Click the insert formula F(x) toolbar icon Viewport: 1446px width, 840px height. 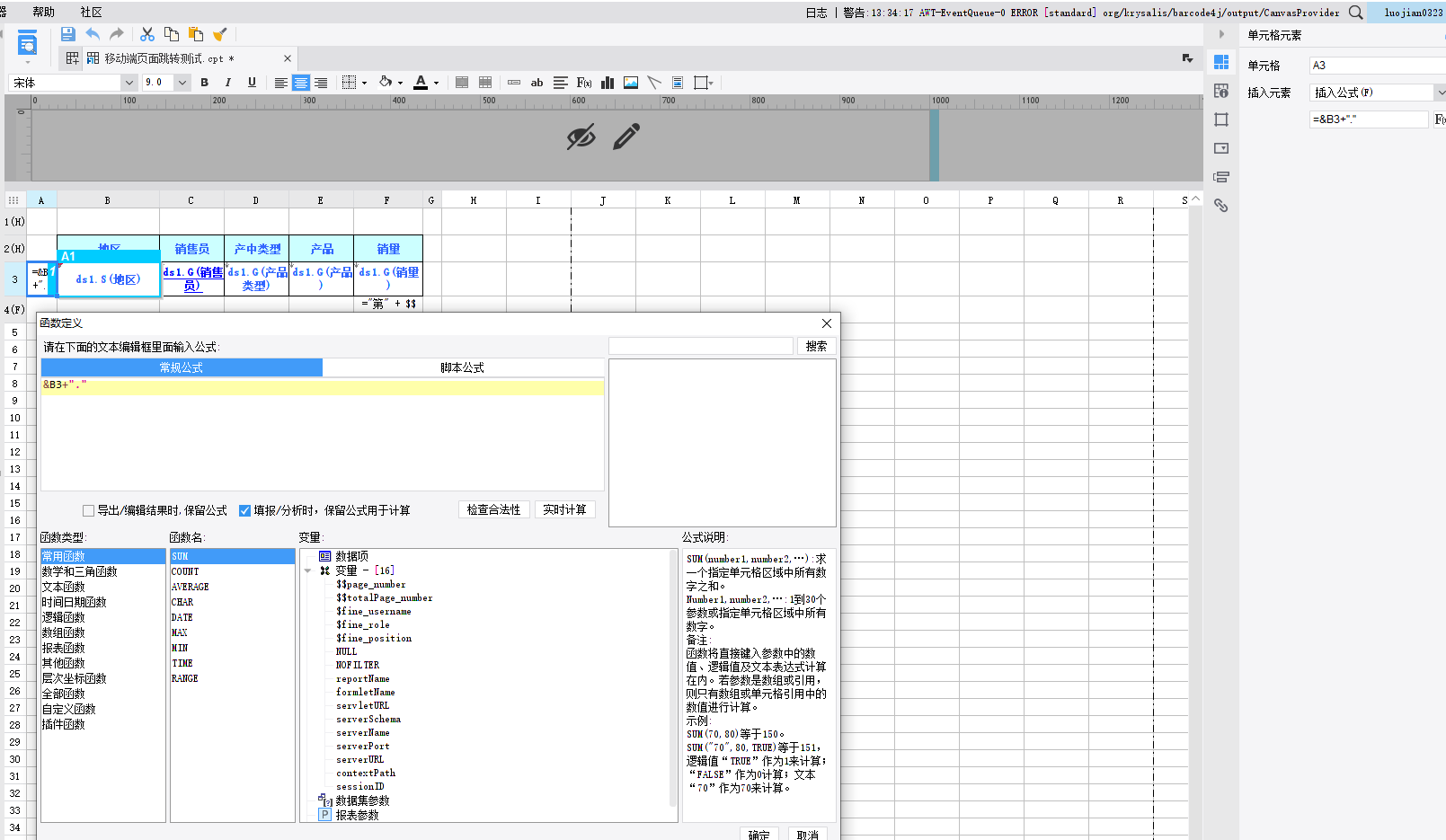pos(584,83)
